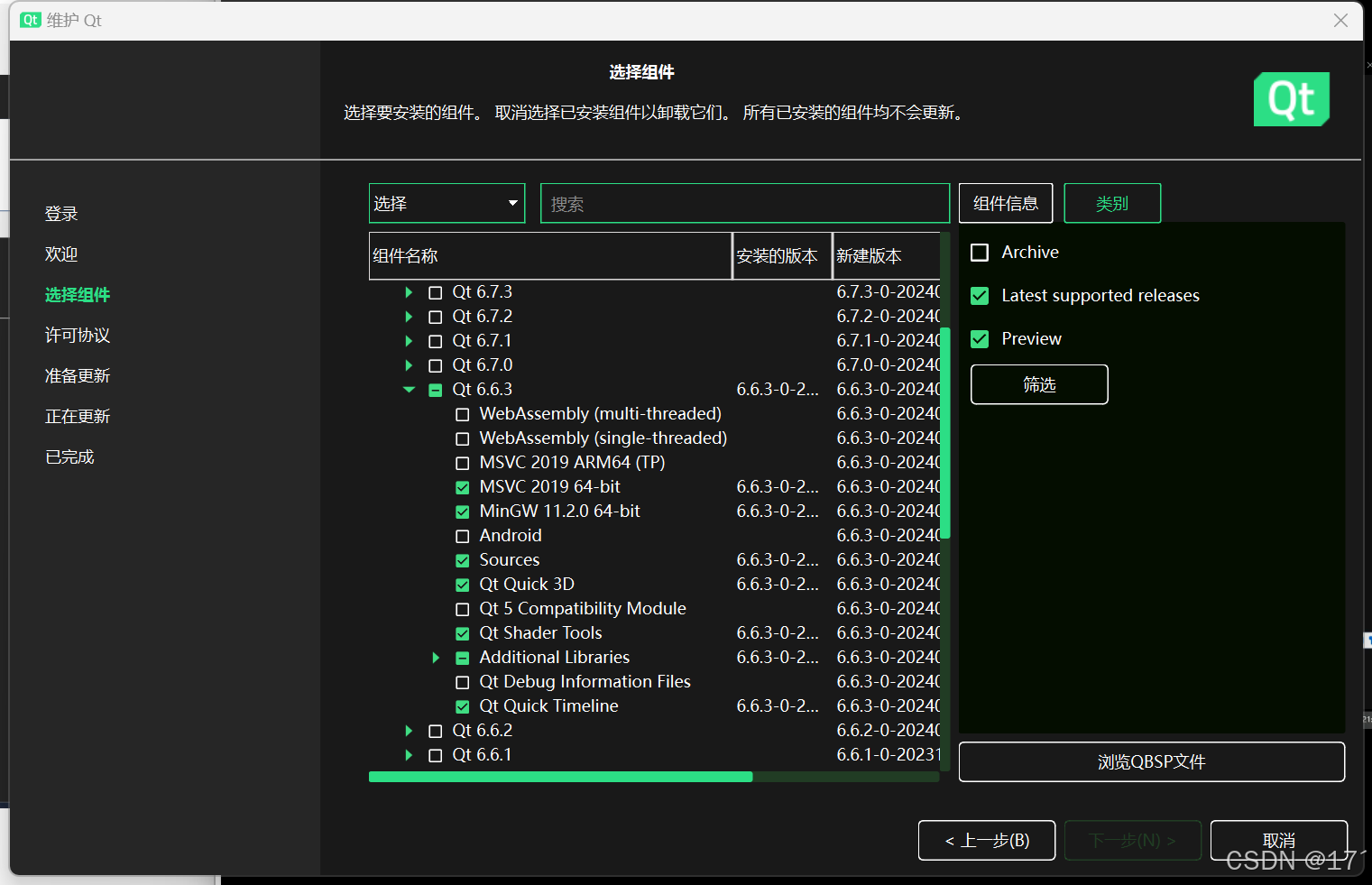Sort by 安装的版本 column header
This screenshot has width=1372, height=885.
click(x=782, y=256)
